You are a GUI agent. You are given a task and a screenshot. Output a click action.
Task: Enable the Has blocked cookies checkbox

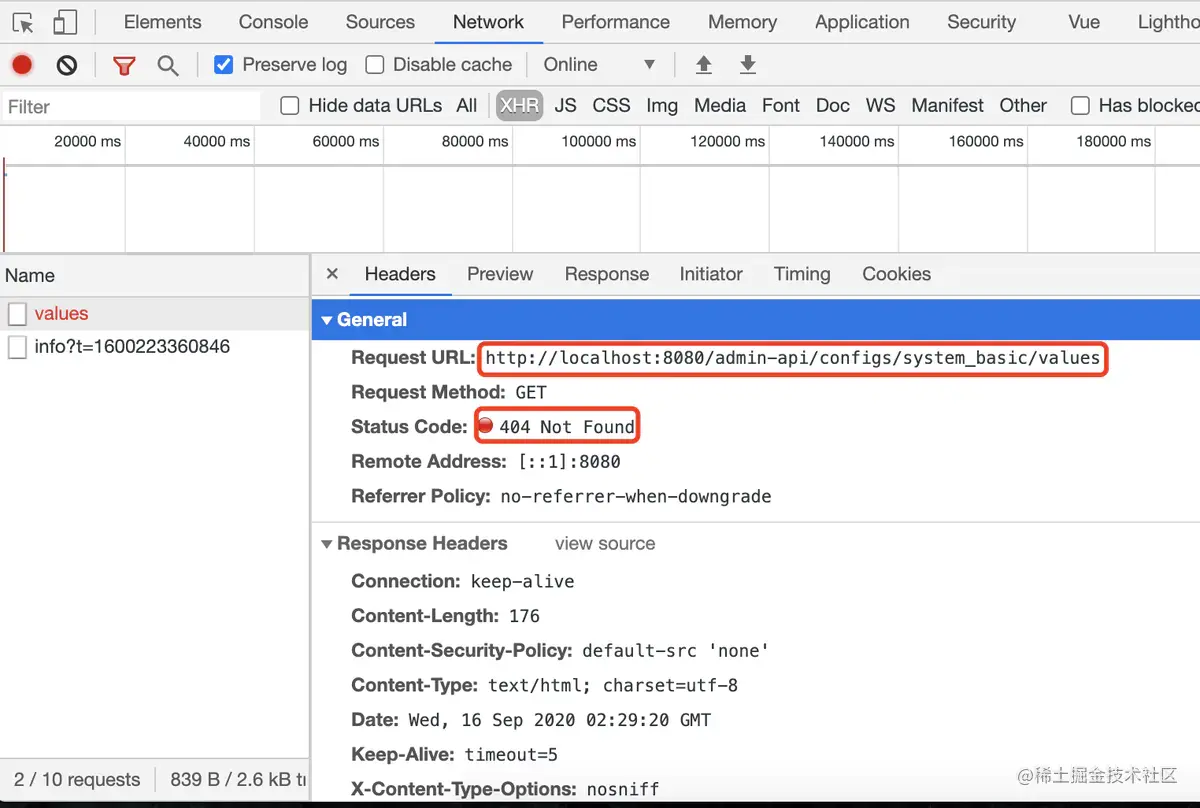tap(1080, 106)
